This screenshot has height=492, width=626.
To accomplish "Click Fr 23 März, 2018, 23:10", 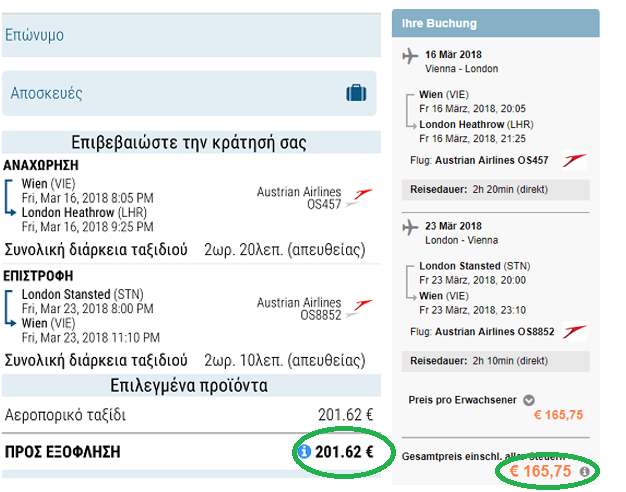I will pos(472,310).
